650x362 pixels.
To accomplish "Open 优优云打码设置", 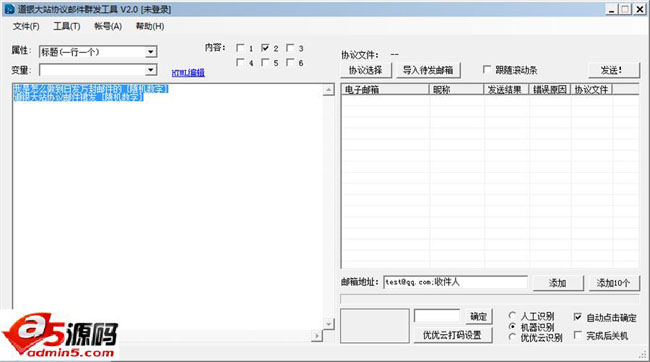I will click(452, 335).
